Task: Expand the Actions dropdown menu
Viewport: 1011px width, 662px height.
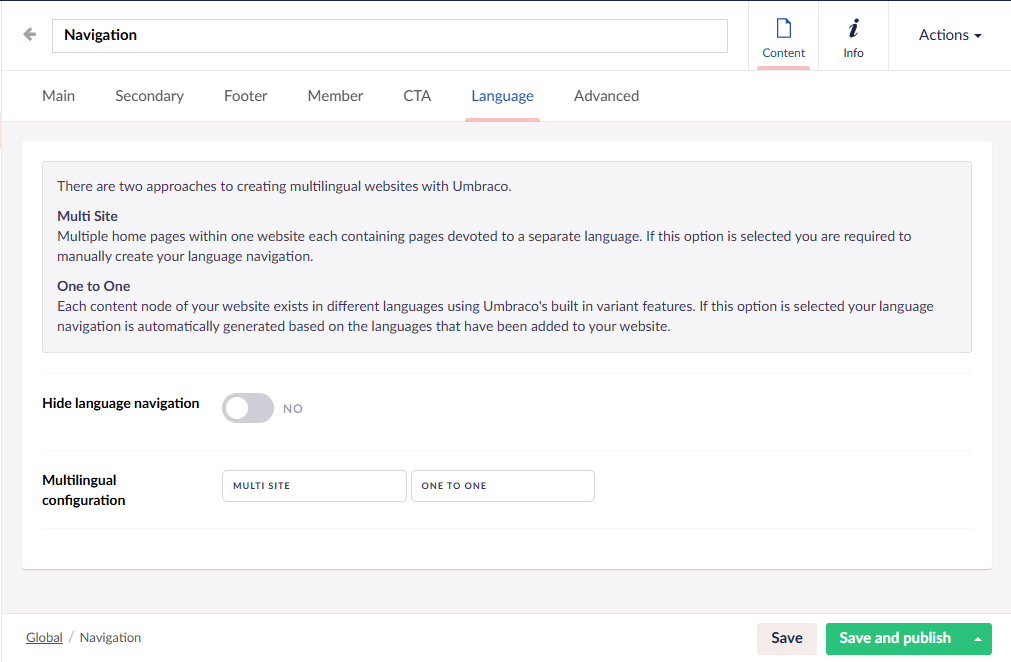Action: pyautogui.click(x=949, y=35)
